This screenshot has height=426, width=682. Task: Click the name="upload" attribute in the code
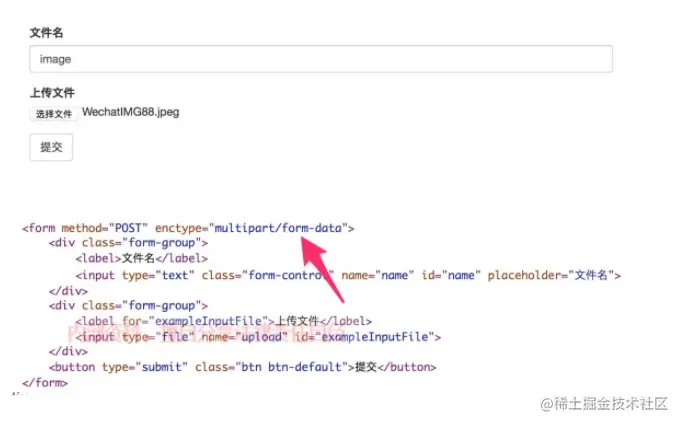pos(244,337)
